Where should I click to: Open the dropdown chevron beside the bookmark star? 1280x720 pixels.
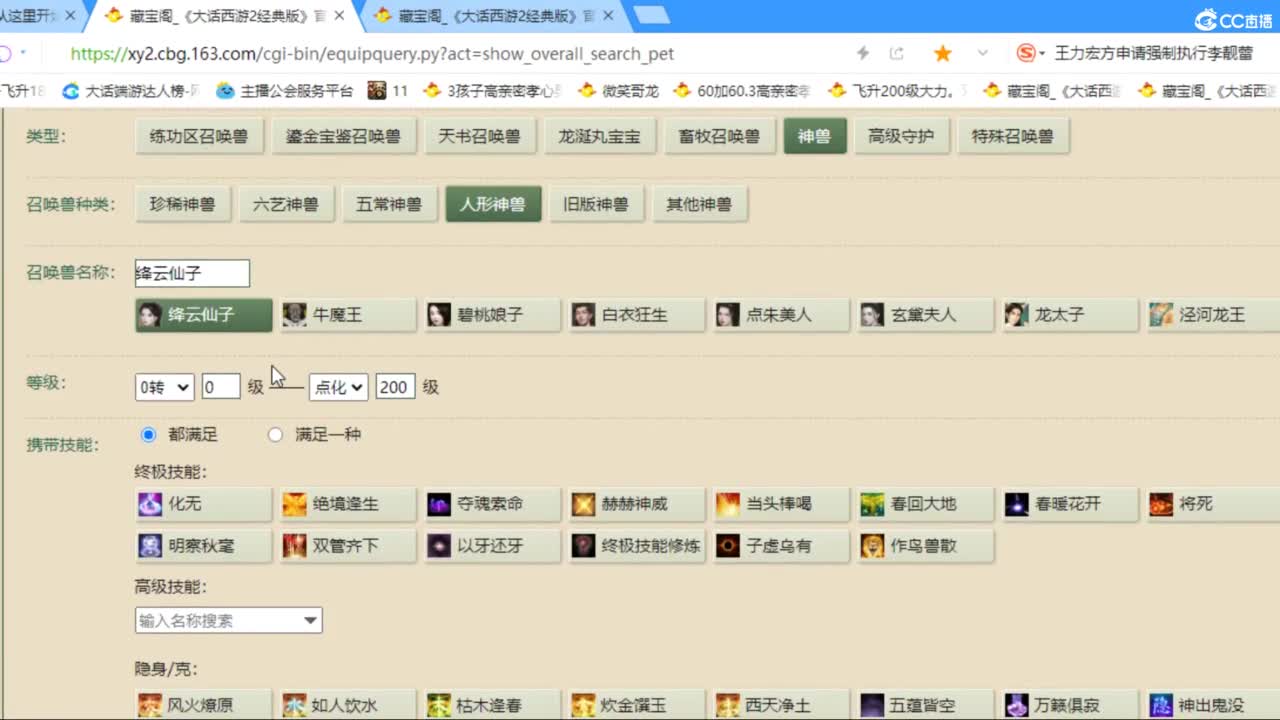983,53
